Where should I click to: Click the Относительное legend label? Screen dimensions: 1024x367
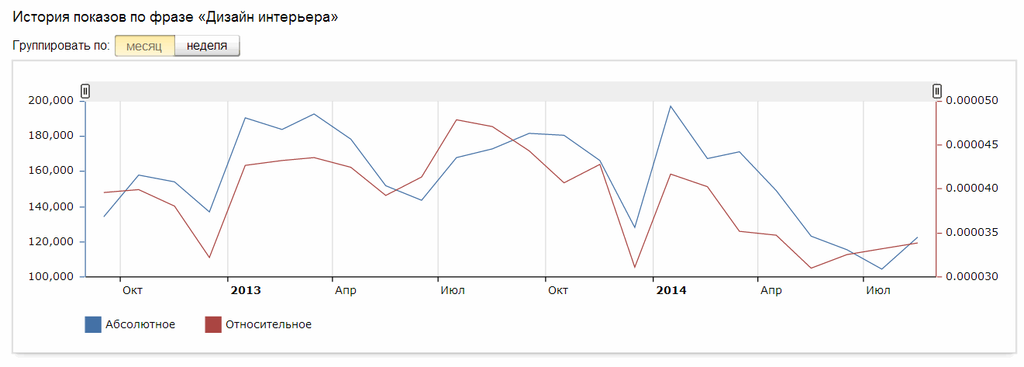click(x=268, y=325)
